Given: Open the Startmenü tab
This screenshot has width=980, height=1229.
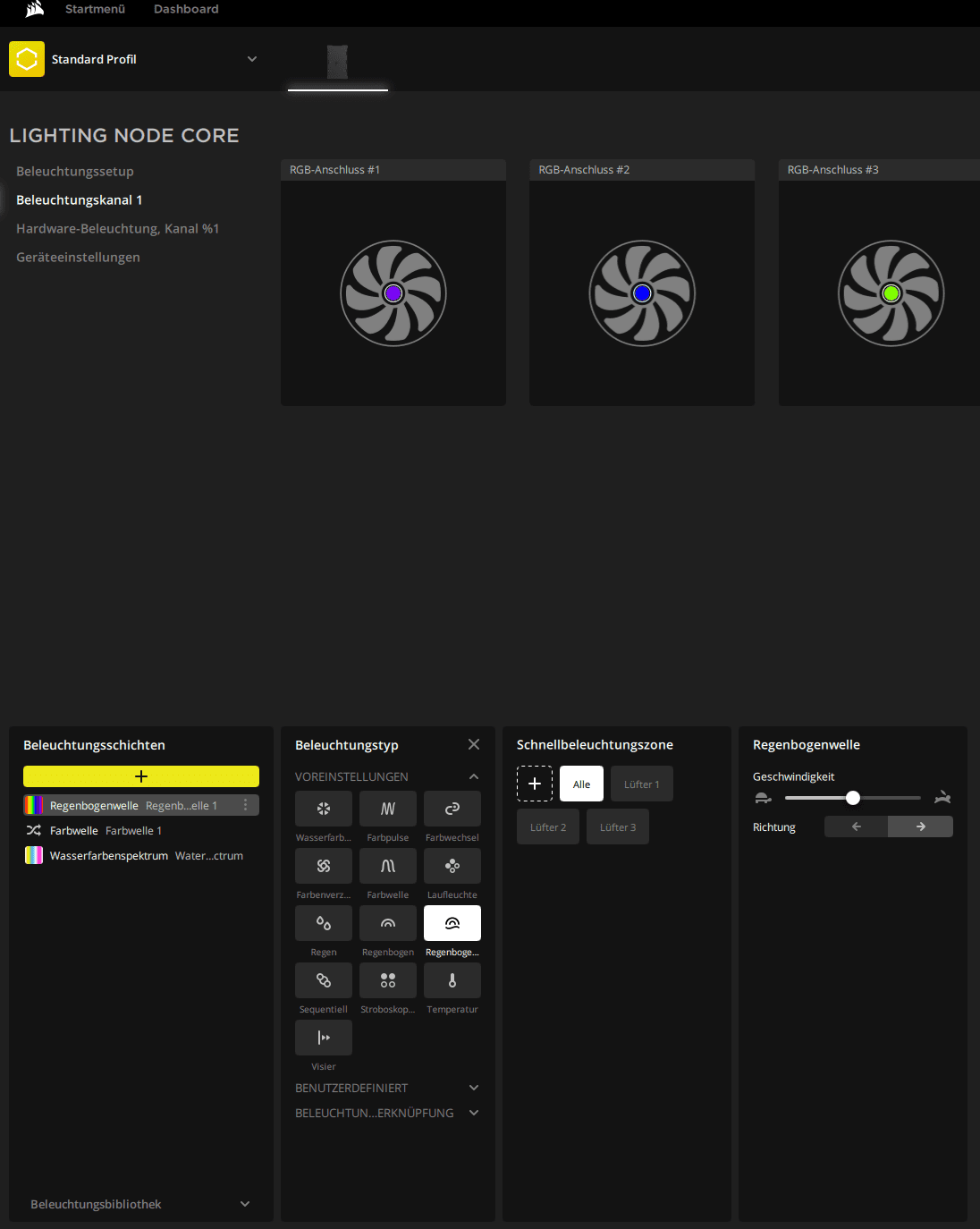Looking at the screenshot, I should click(95, 9).
